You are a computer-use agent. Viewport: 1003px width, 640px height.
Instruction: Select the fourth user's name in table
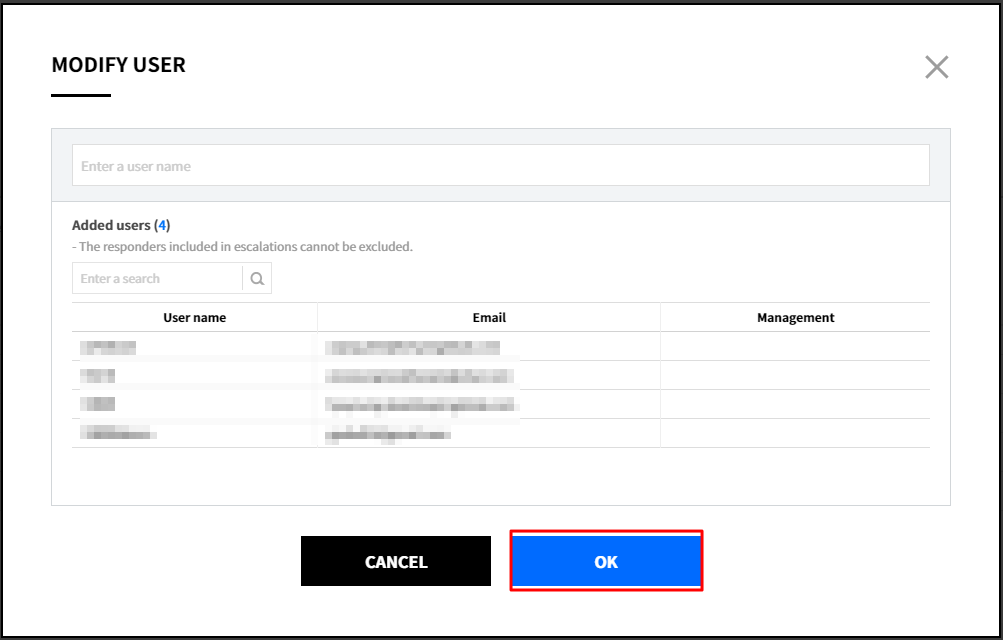(118, 434)
